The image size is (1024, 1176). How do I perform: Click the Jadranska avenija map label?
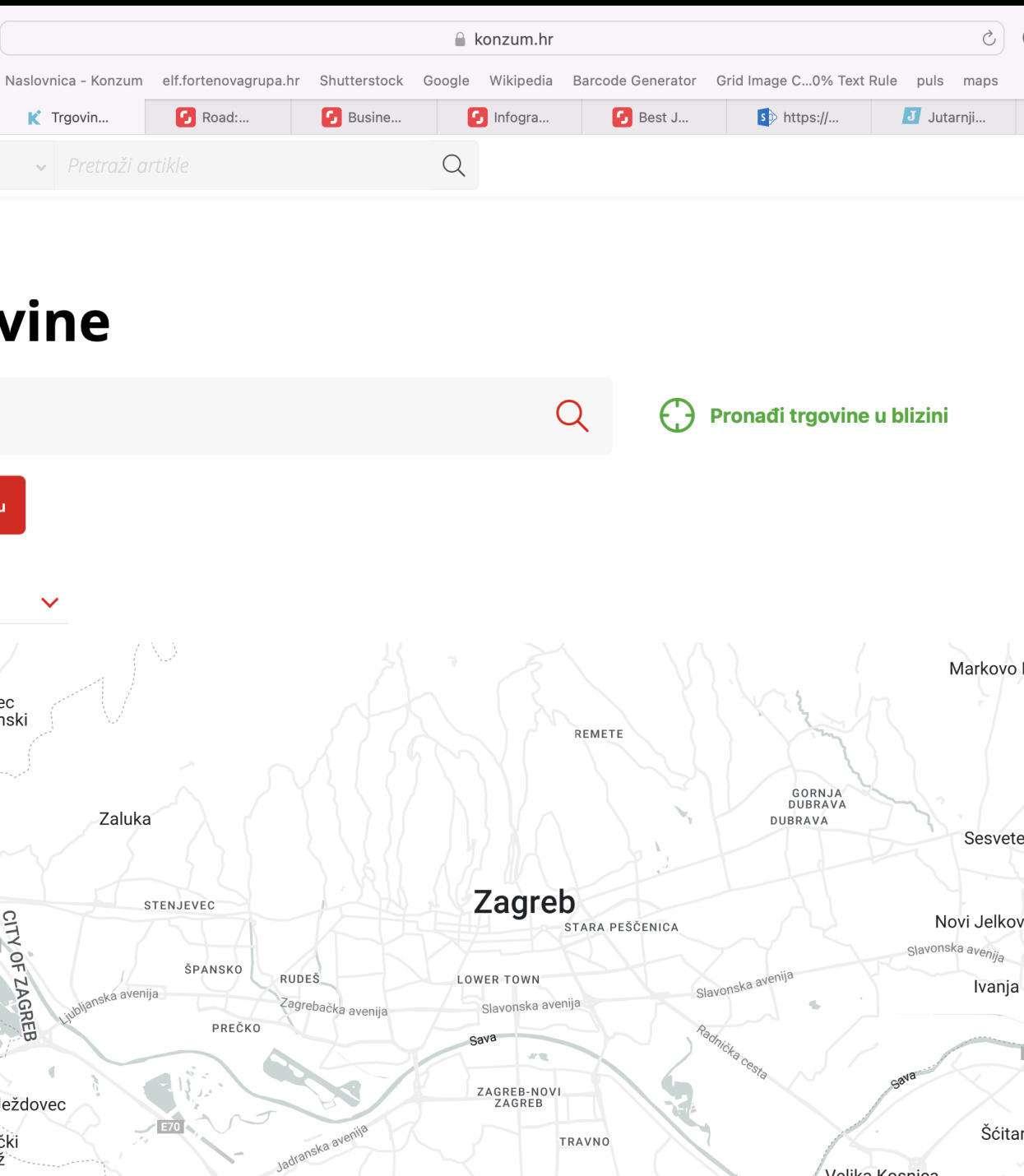coord(322,1147)
